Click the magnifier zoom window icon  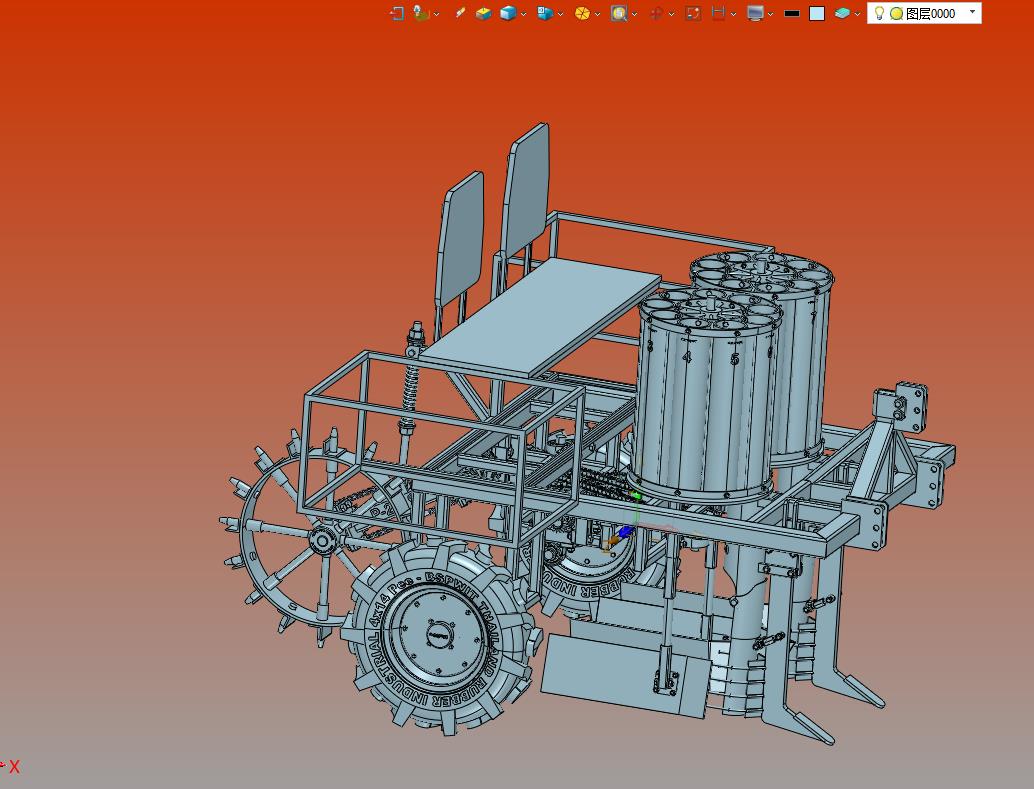click(x=619, y=13)
